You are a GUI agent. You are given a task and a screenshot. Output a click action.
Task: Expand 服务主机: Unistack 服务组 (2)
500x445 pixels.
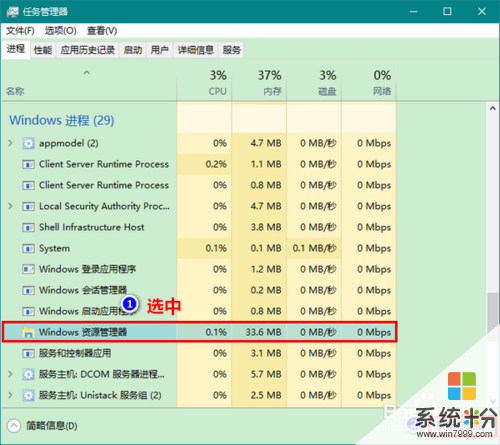[10, 395]
